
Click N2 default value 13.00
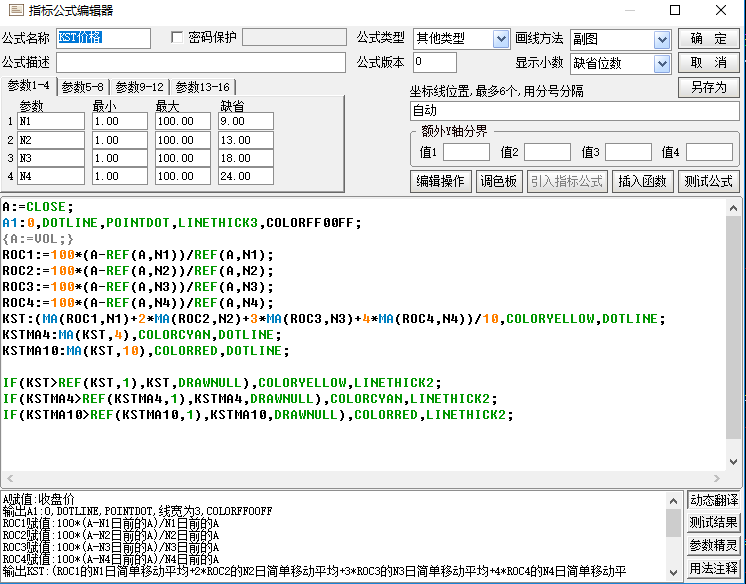pyautogui.click(x=246, y=140)
